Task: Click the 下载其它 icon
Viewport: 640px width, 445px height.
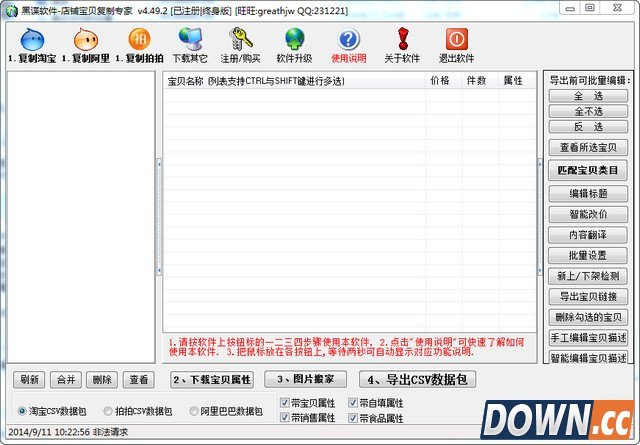Action: (190, 40)
